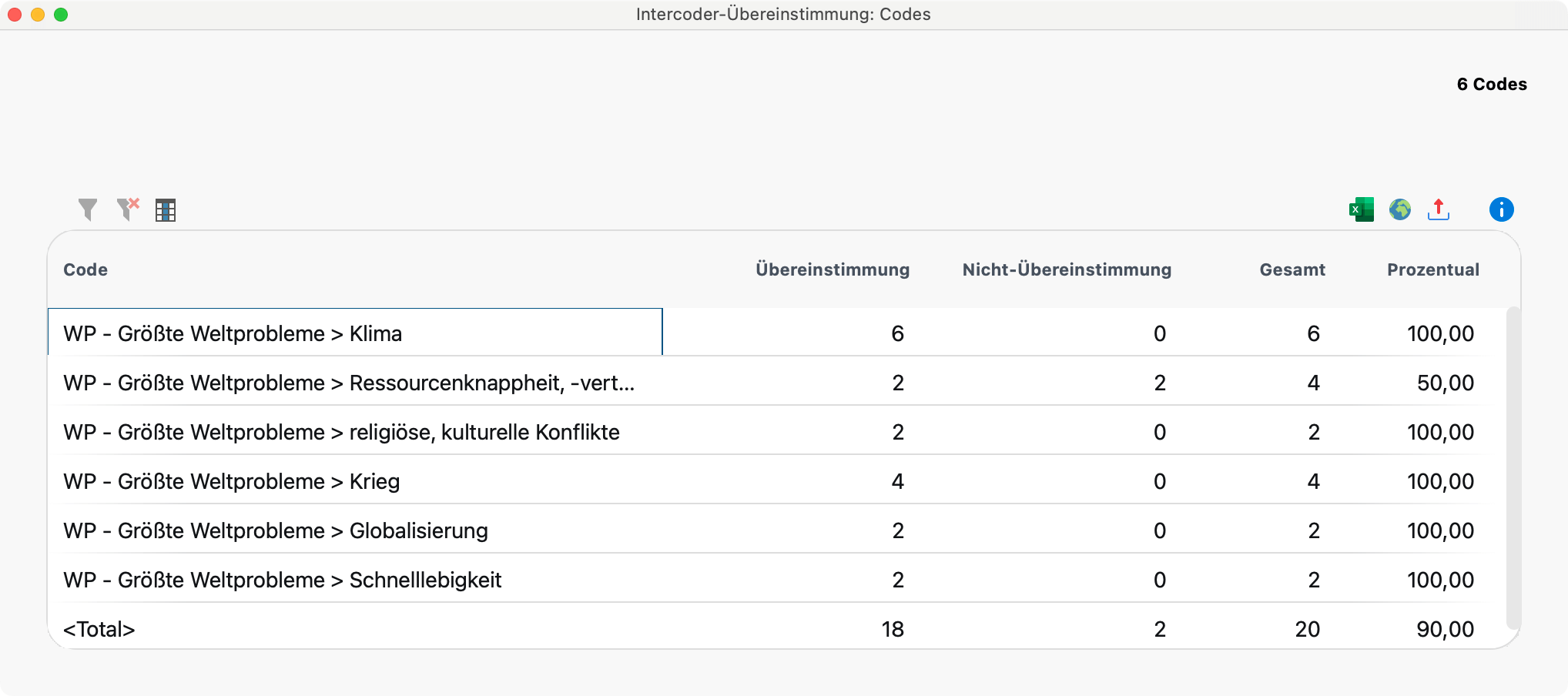Open the table as HTML in browser

[1401, 209]
